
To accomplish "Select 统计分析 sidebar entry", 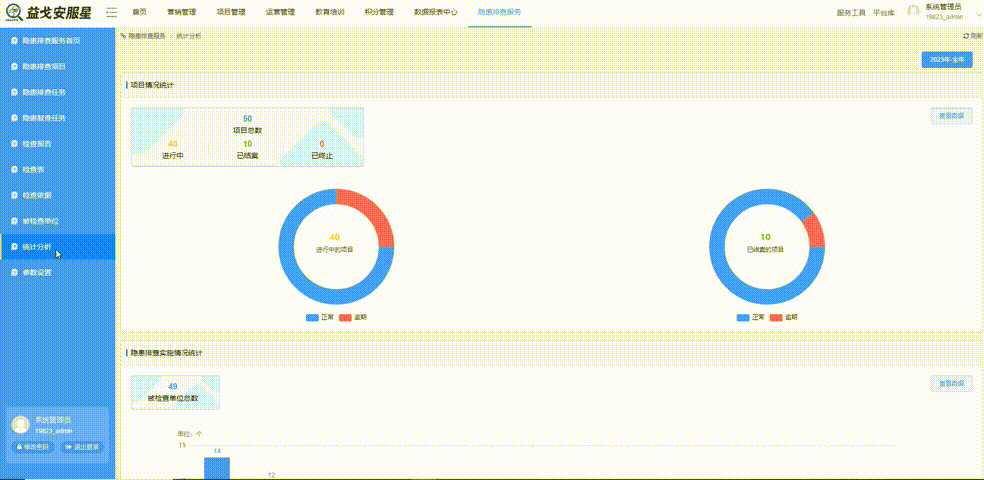I will coord(57,247).
